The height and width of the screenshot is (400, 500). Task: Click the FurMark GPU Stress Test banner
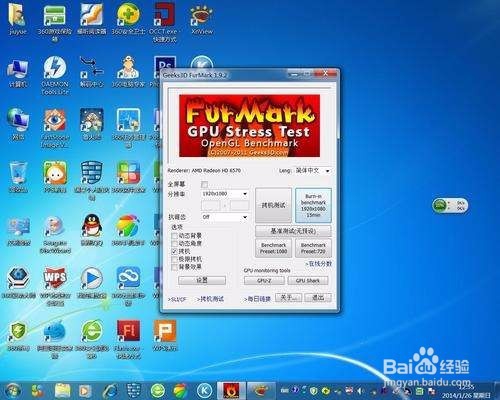[250, 126]
